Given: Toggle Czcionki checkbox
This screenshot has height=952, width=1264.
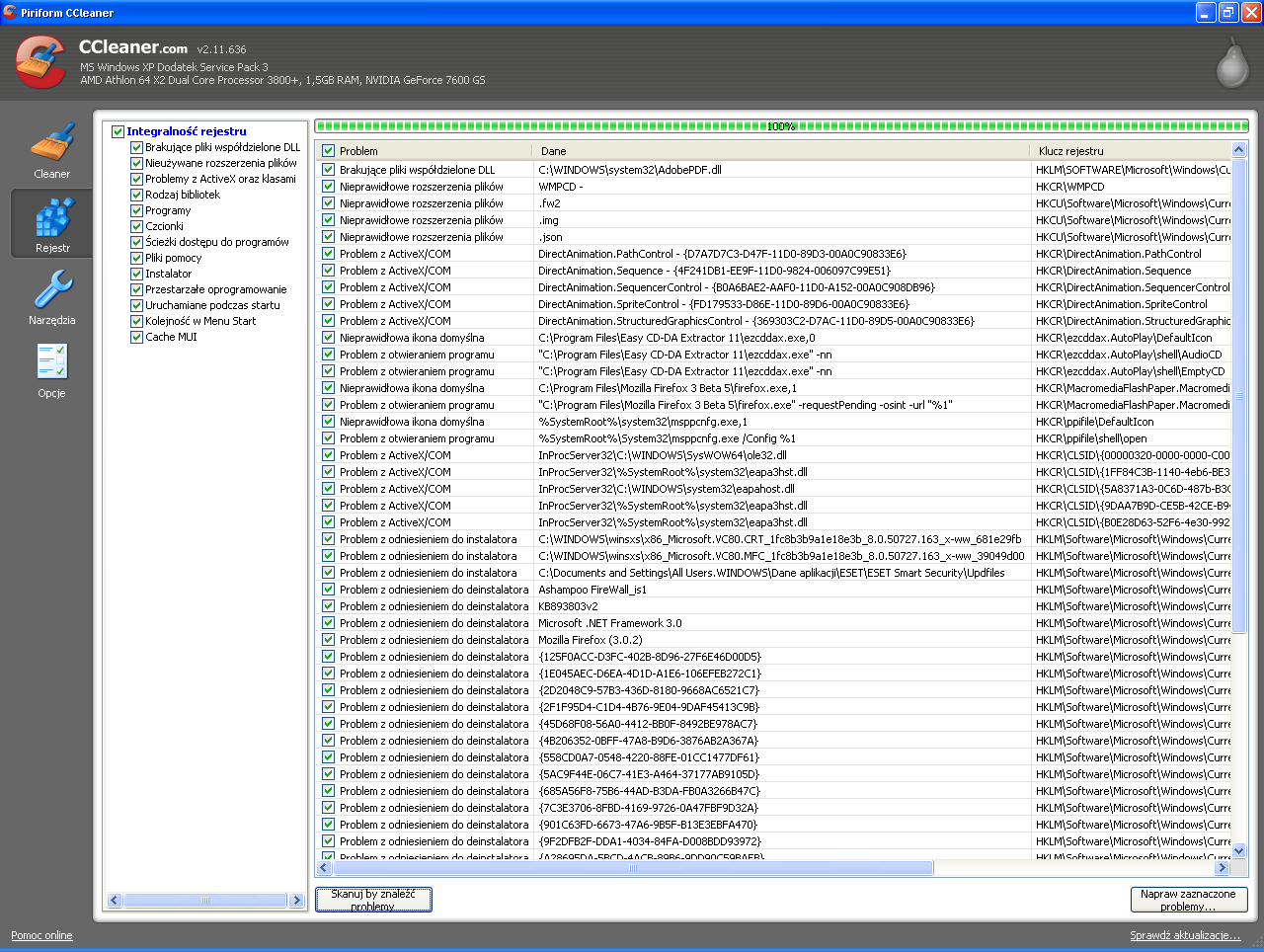Looking at the screenshot, I should coord(137,226).
